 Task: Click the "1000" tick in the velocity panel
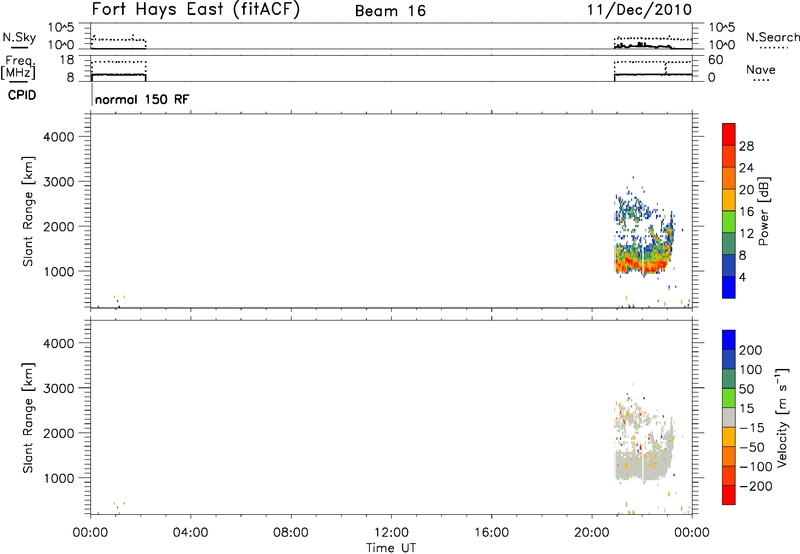point(59,478)
